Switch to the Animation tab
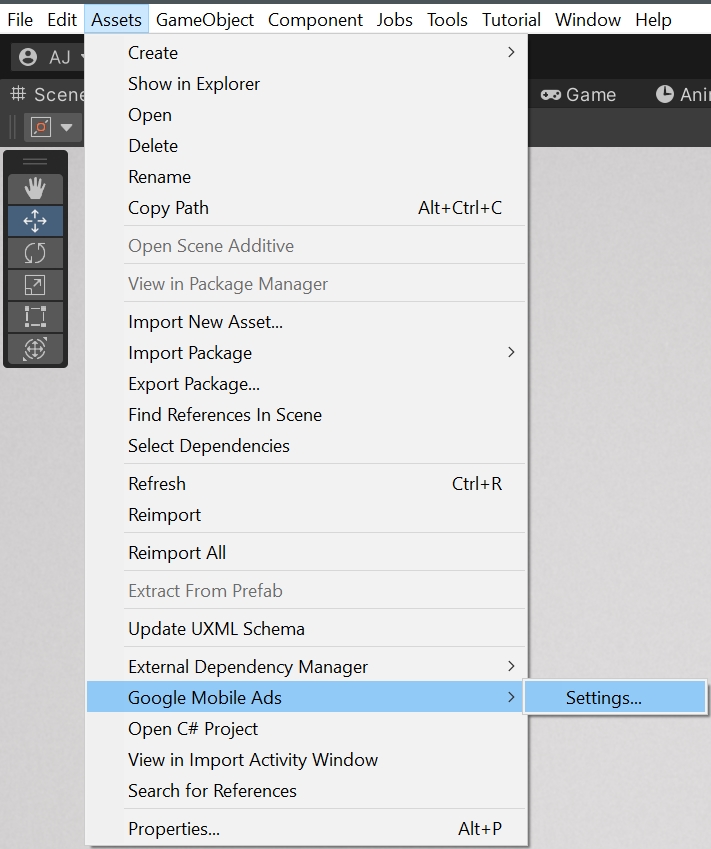711x849 pixels. [x=682, y=95]
